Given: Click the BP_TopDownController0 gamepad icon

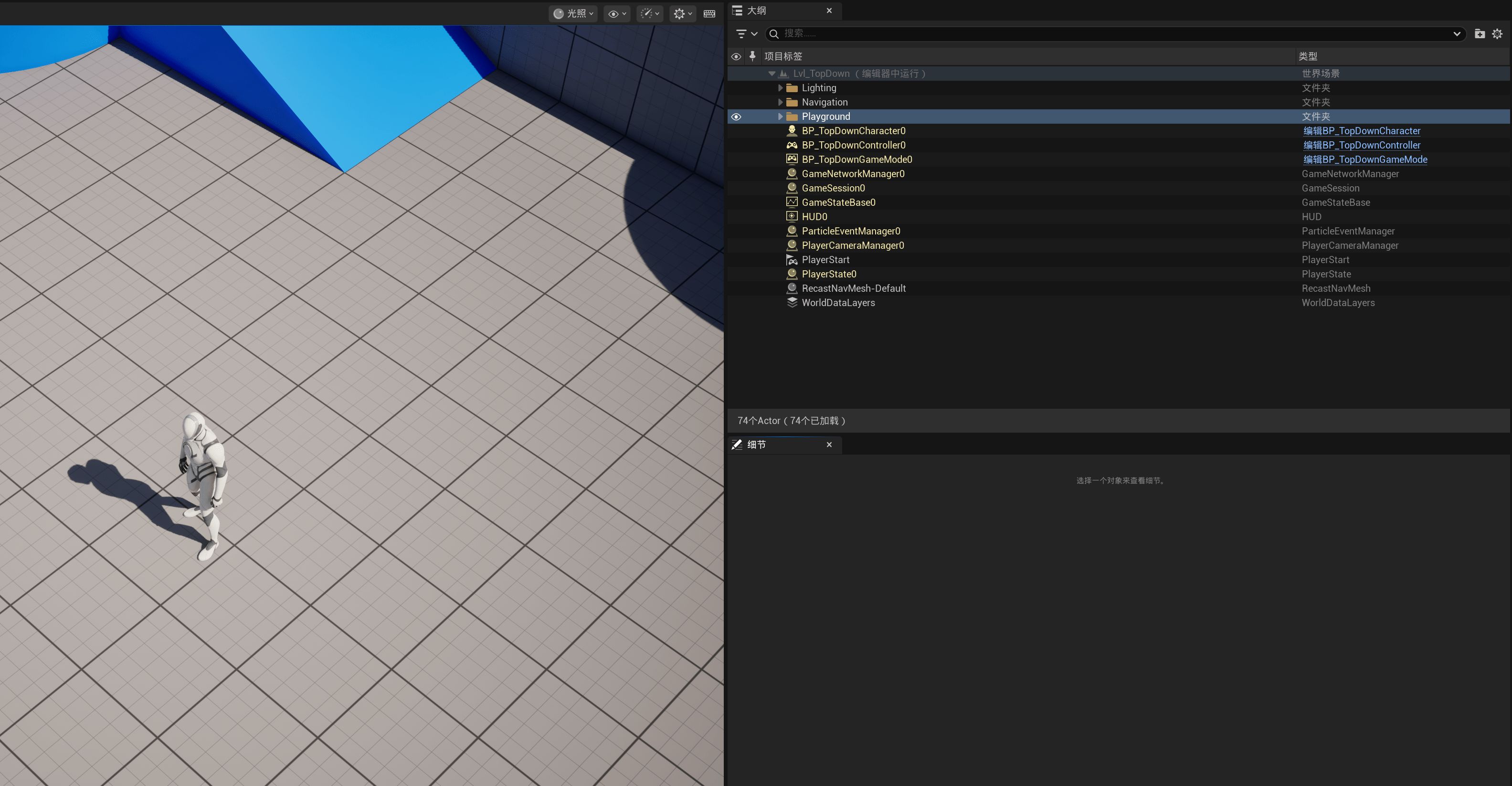Looking at the screenshot, I should tap(792, 145).
